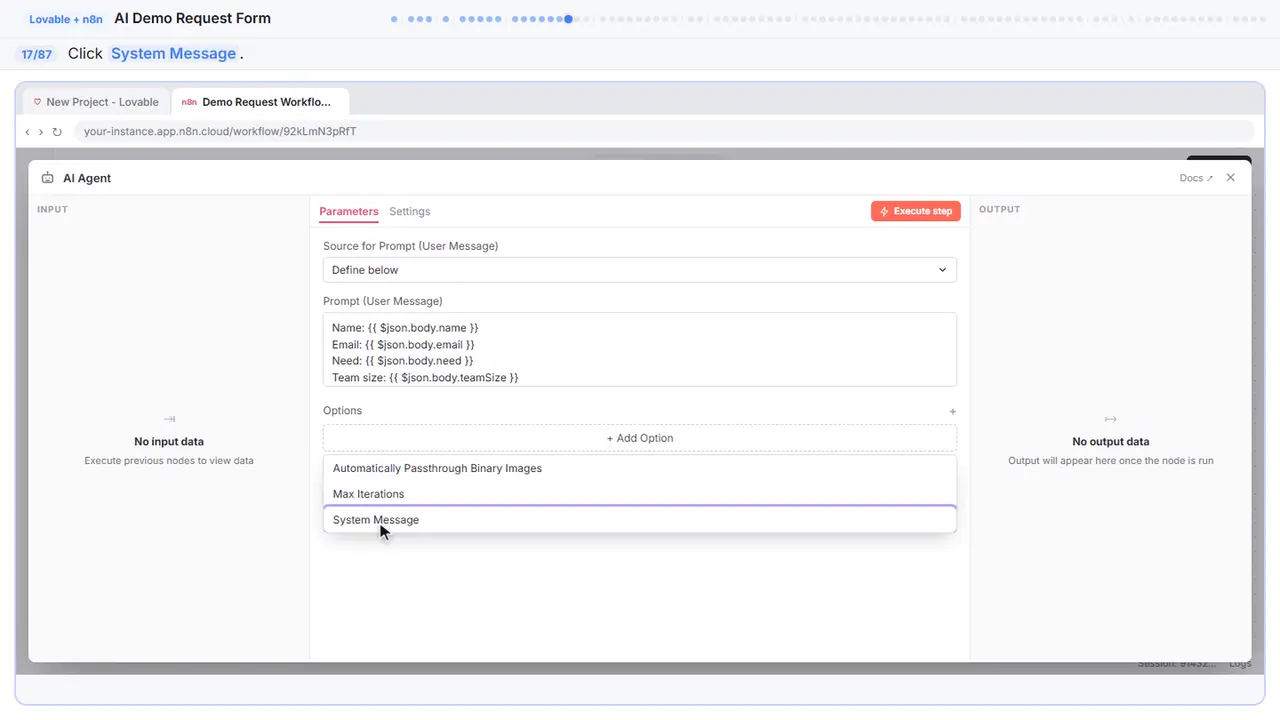Click the output arrow icon above No output data
This screenshot has height=720, width=1280.
(x=1110, y=419)
